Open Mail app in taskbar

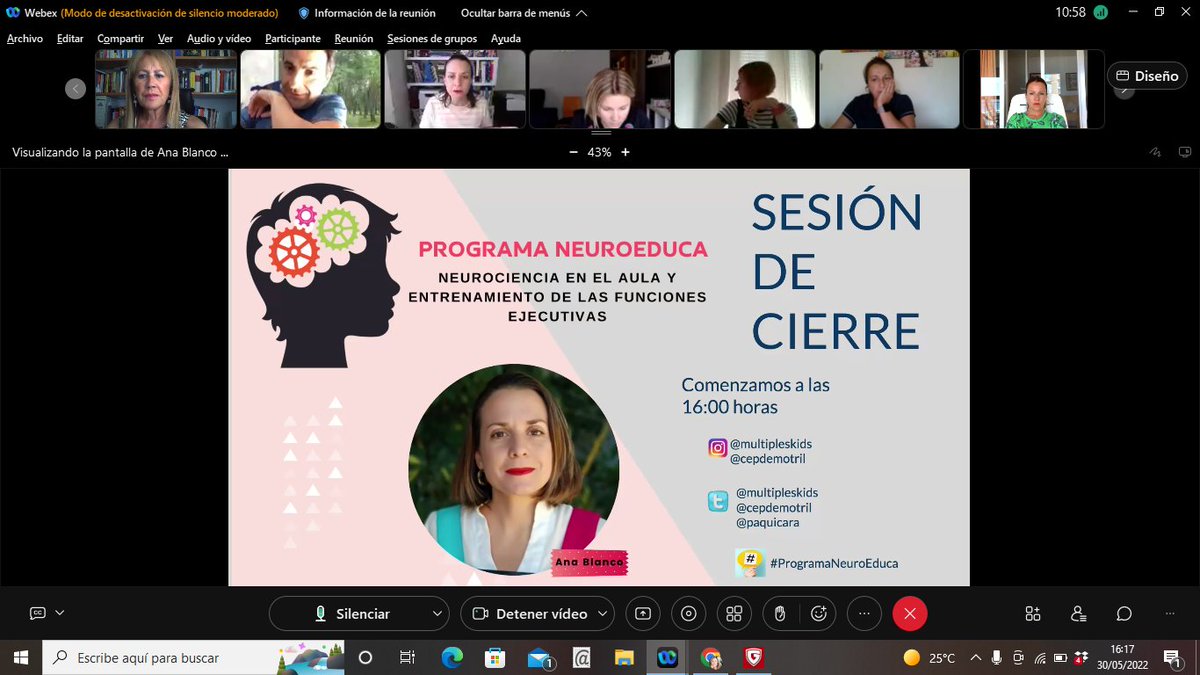(540, 657)
